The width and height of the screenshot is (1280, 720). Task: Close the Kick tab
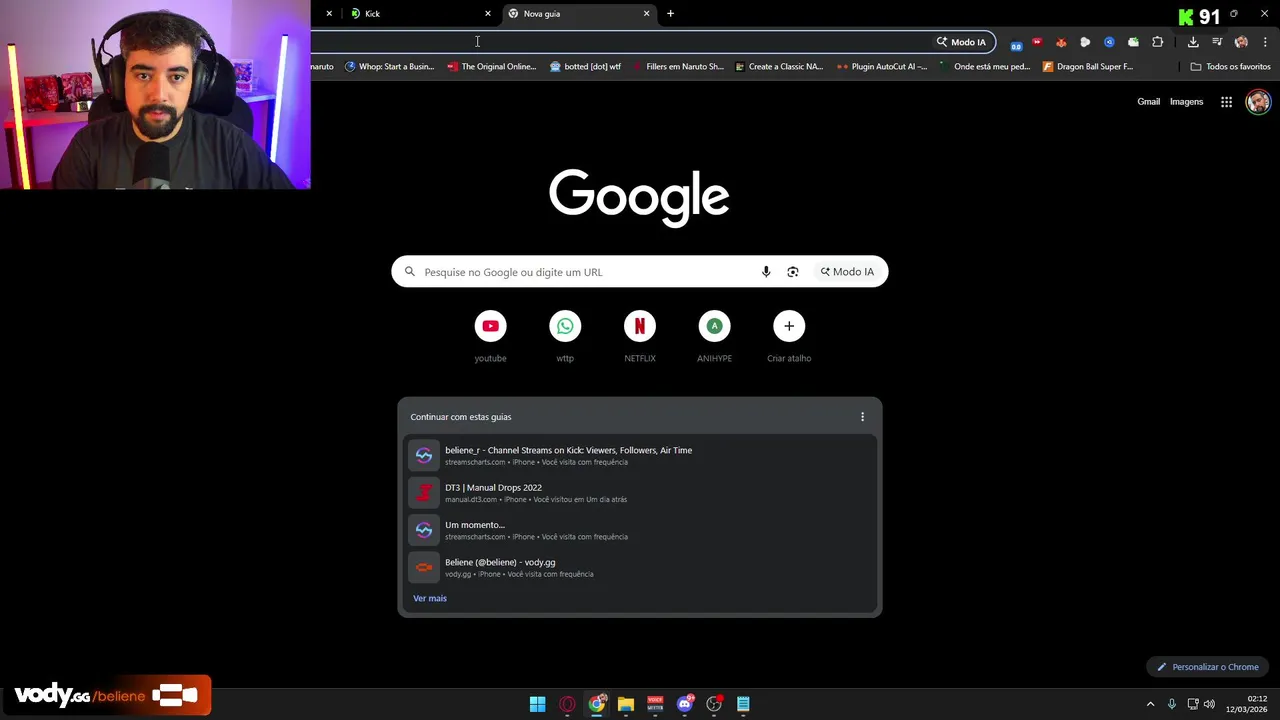click(488, 14)
